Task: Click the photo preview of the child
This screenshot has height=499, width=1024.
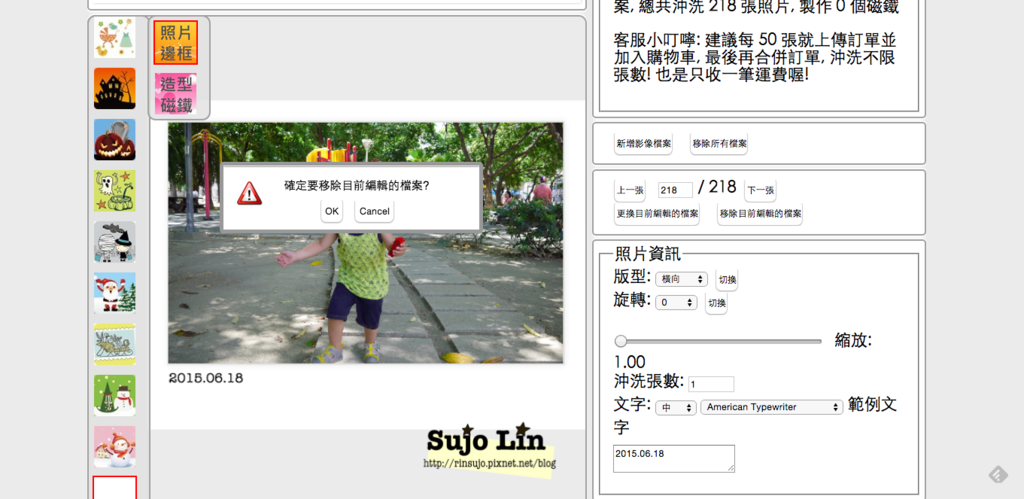Action: (366, 243)
